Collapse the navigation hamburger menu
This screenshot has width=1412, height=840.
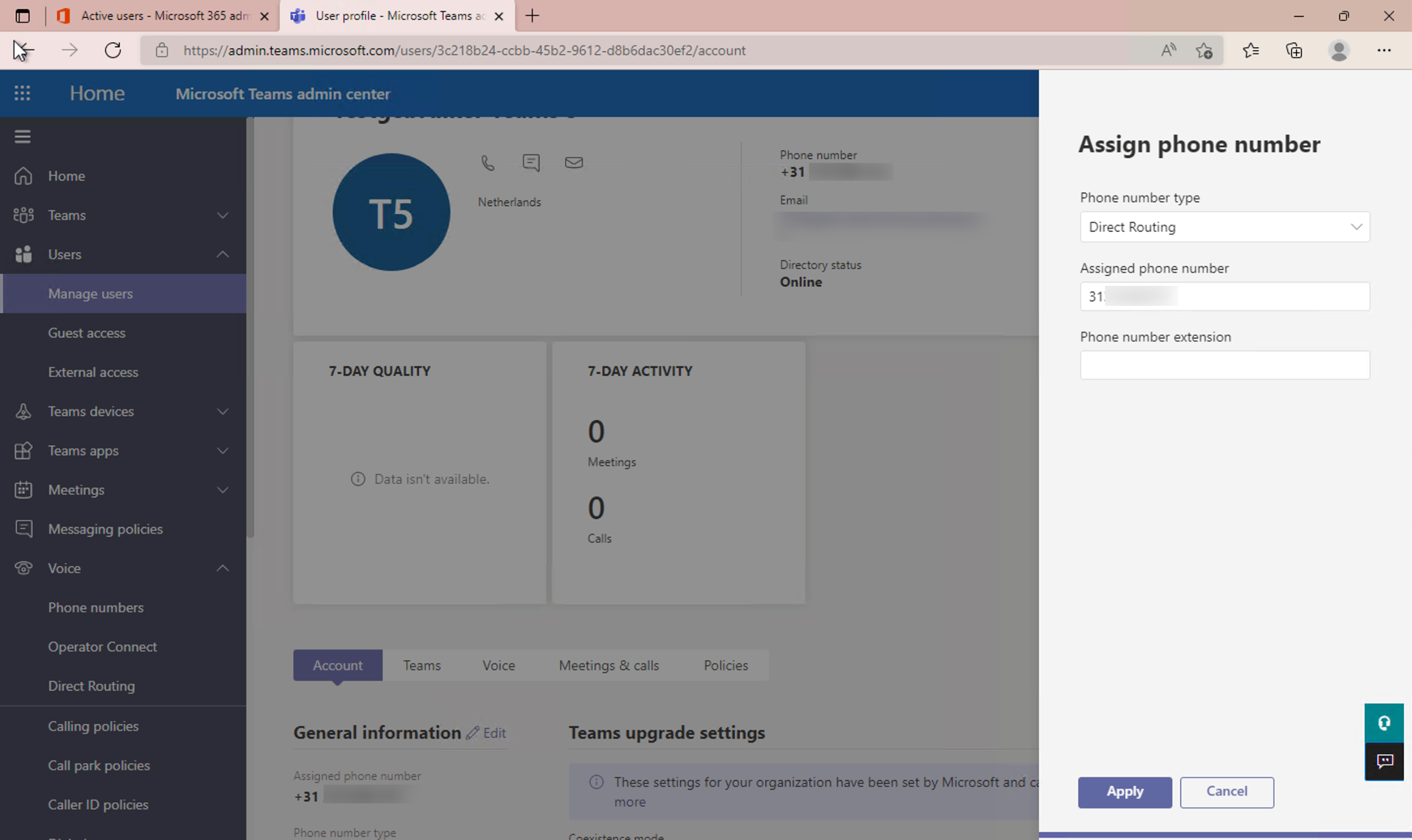(23, 137)
